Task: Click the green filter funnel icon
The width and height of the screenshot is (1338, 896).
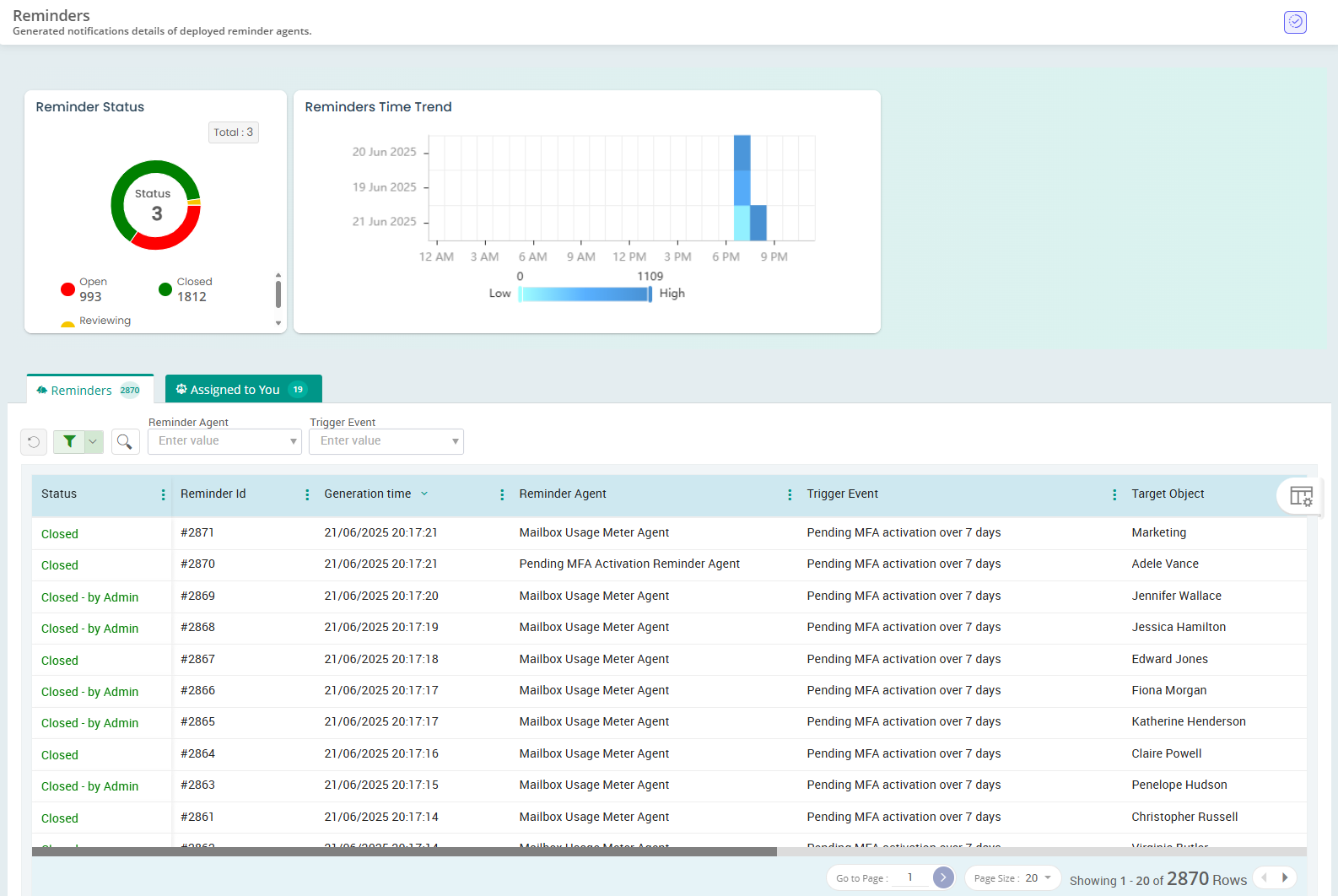Action: pos(69,441)
